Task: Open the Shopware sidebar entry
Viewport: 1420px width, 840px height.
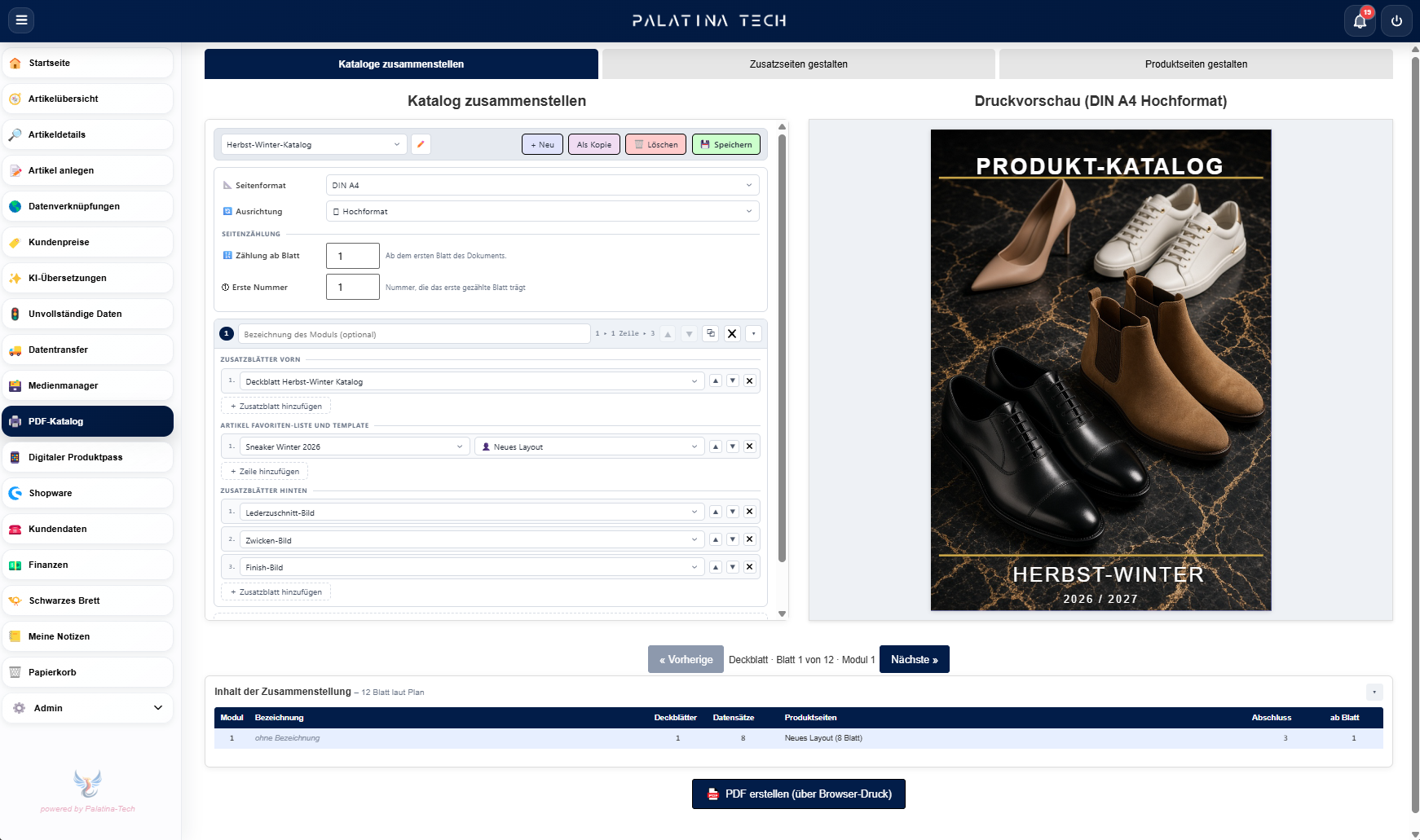Action: [x=88, y=493]
